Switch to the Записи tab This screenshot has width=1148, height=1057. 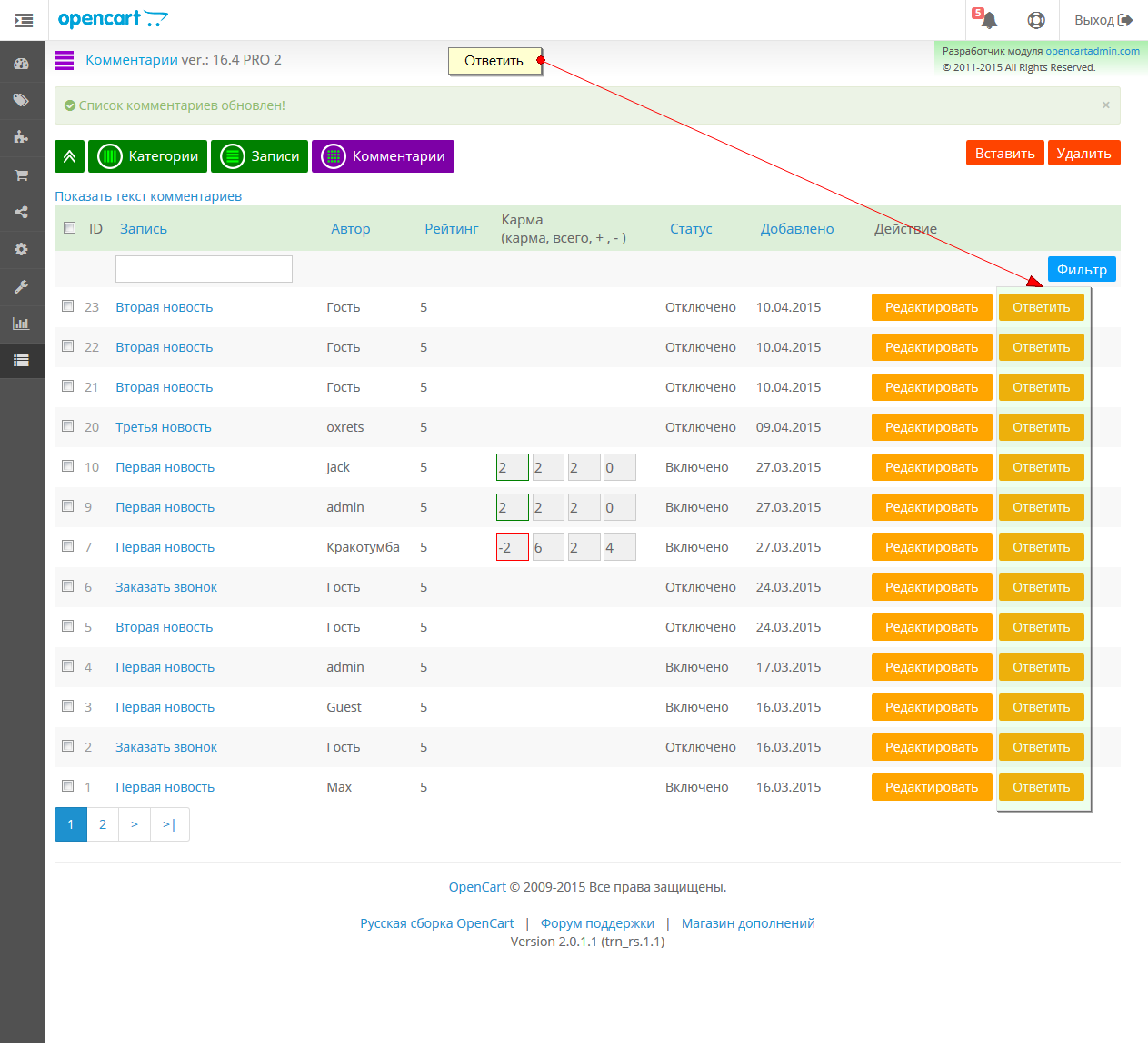pos(260,156)
